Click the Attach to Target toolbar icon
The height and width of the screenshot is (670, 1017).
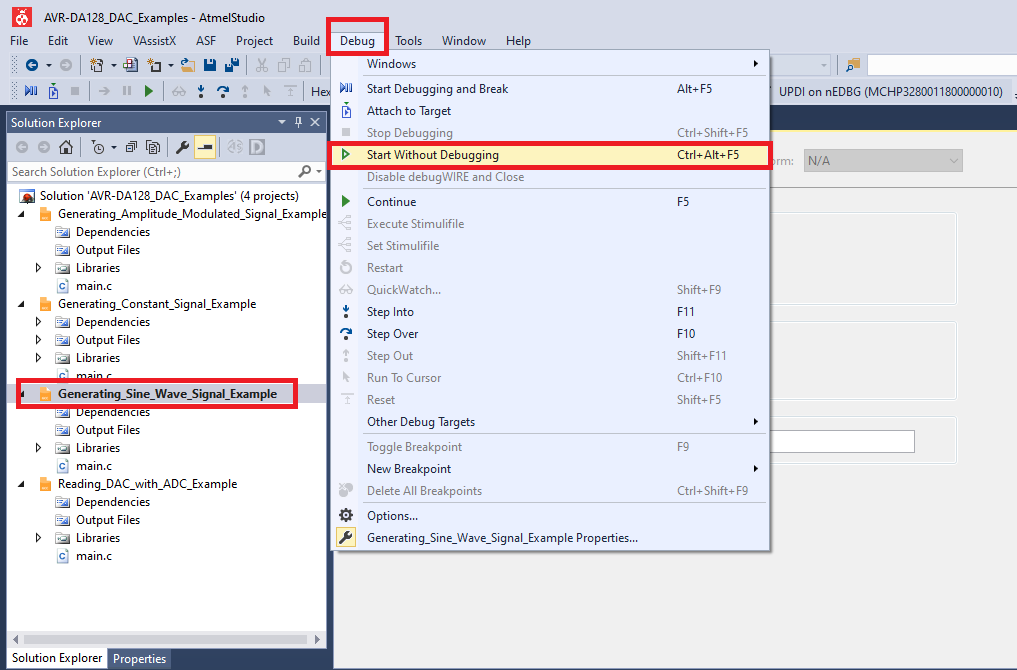click(x=53, y=91)
